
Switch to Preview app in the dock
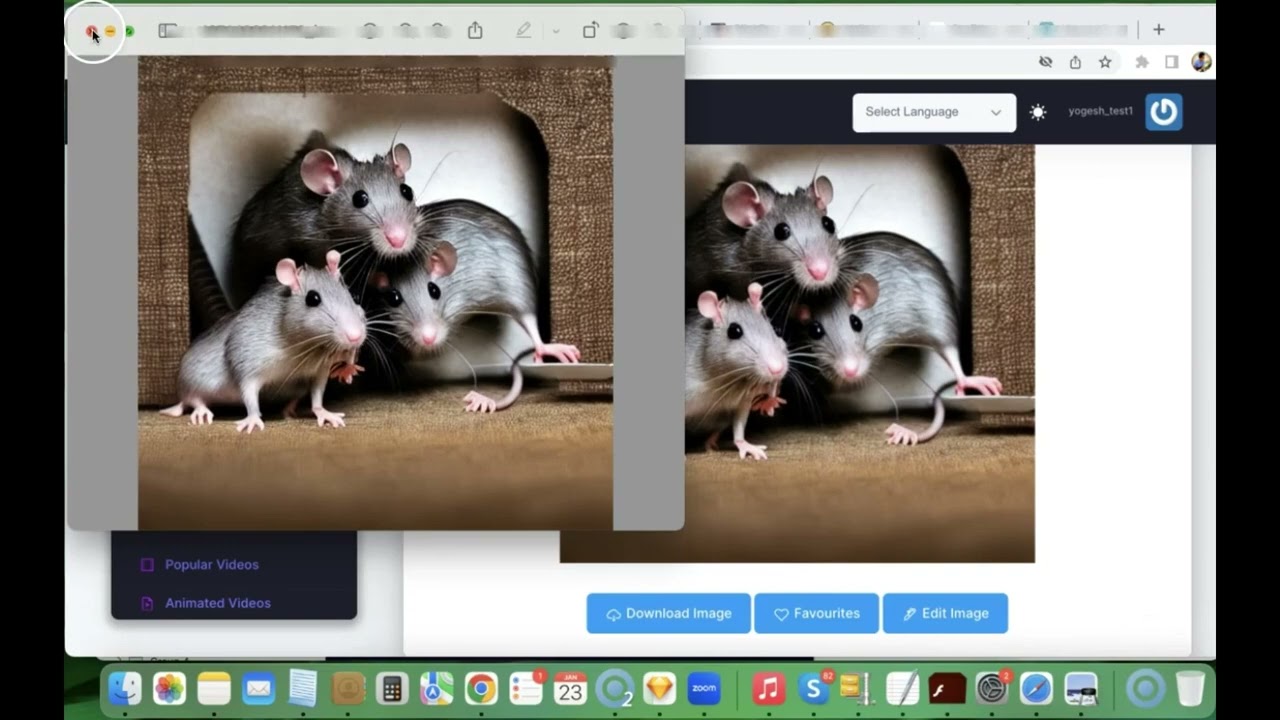pyautogui.click(x=1080, y=688)
